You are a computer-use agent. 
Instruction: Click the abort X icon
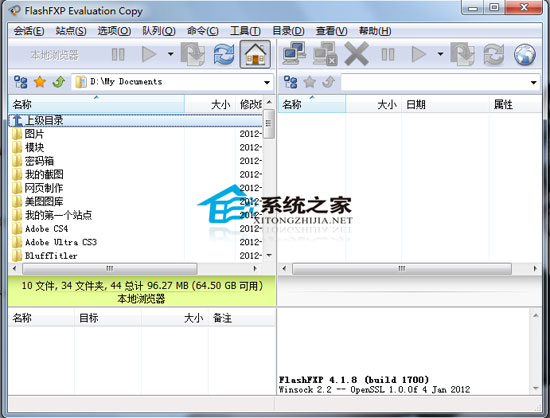point(356,54)
